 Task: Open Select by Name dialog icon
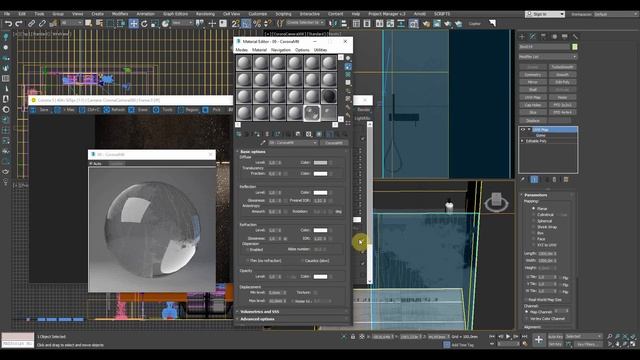[x=99, y=24]
